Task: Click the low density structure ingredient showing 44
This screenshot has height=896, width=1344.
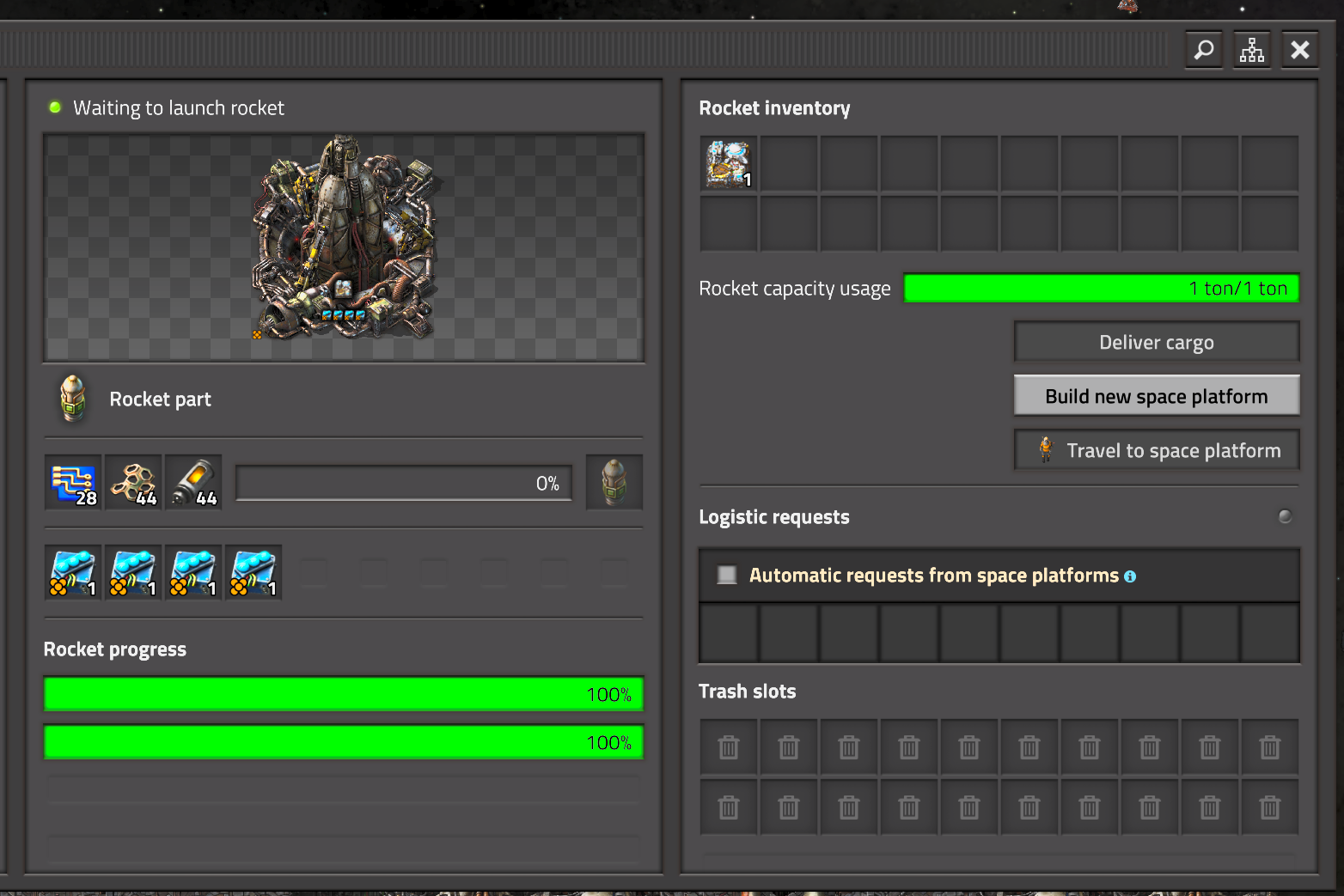Action: point(133,482)
